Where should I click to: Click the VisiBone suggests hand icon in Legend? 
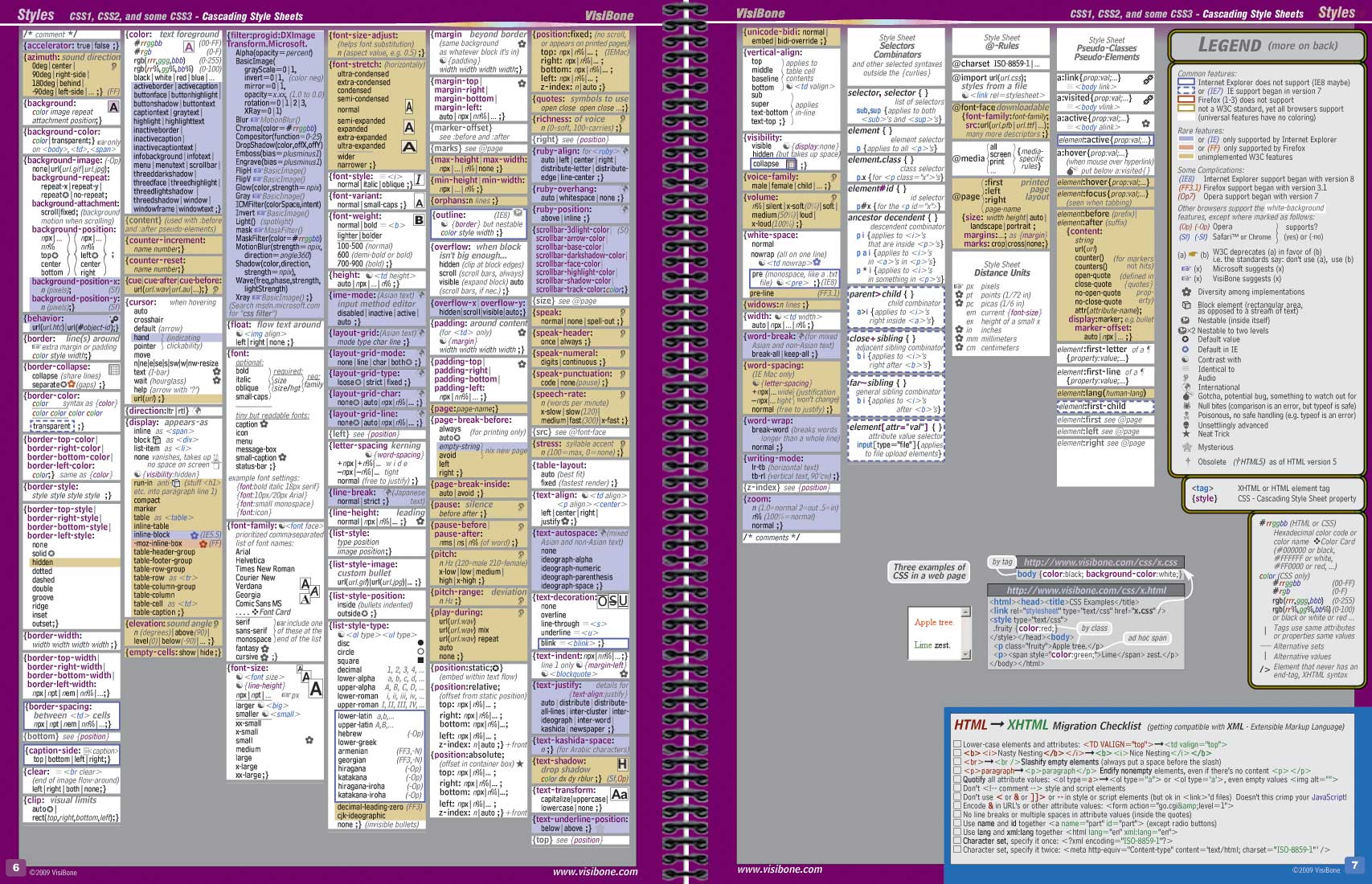(1185, 279)
